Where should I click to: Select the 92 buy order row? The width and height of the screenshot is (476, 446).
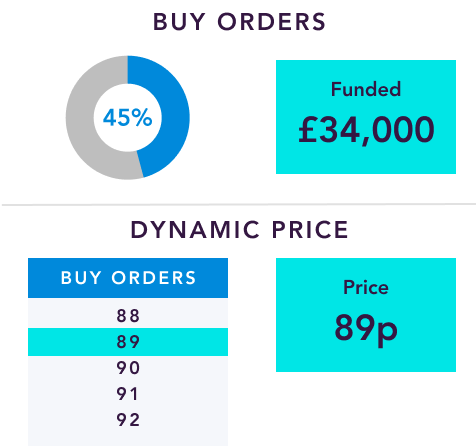pos(128,420)
